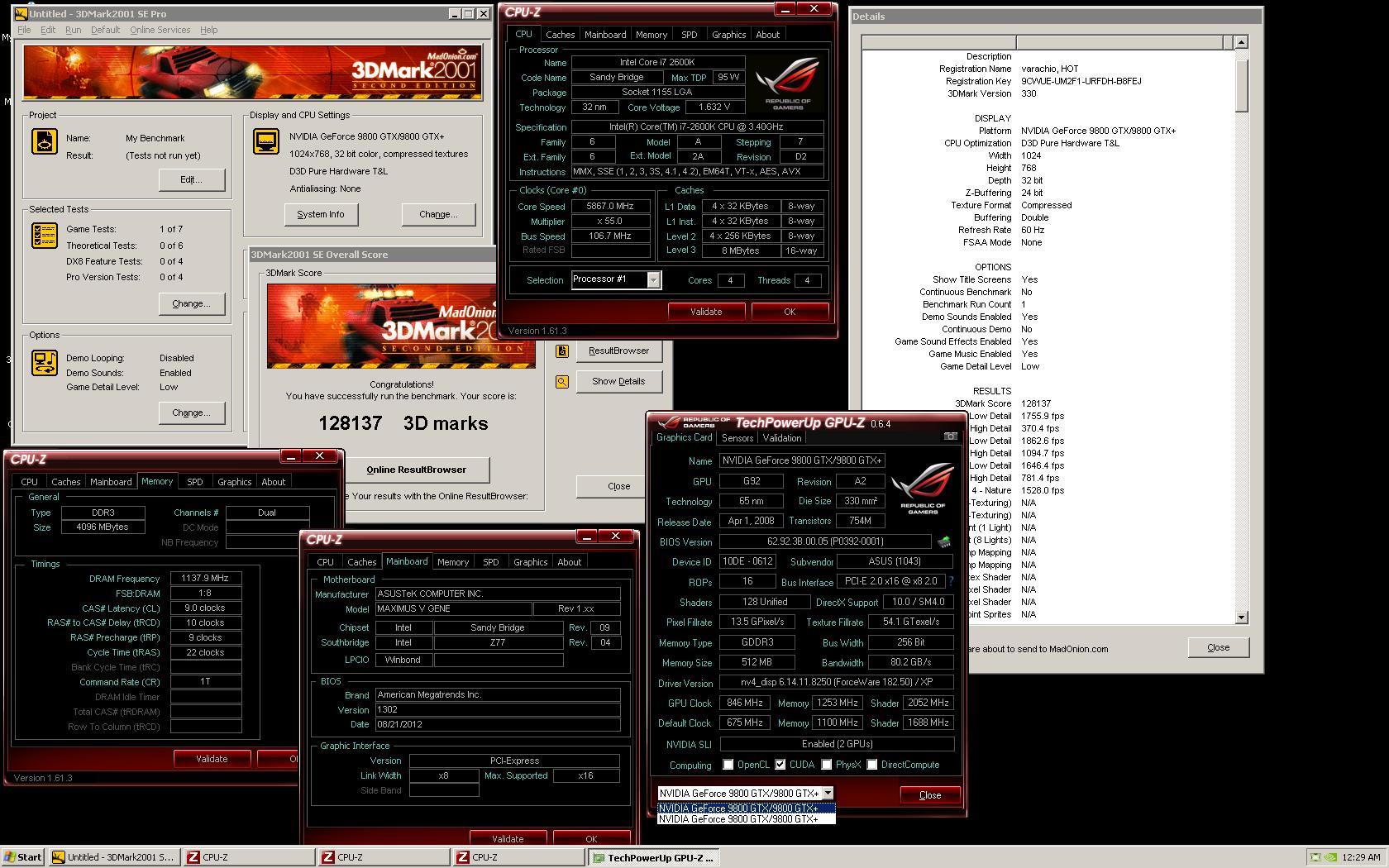Click the Options demo looping icon
Image resolution: width=1389 pixels, height=868 pixels.
pos(45,362)
